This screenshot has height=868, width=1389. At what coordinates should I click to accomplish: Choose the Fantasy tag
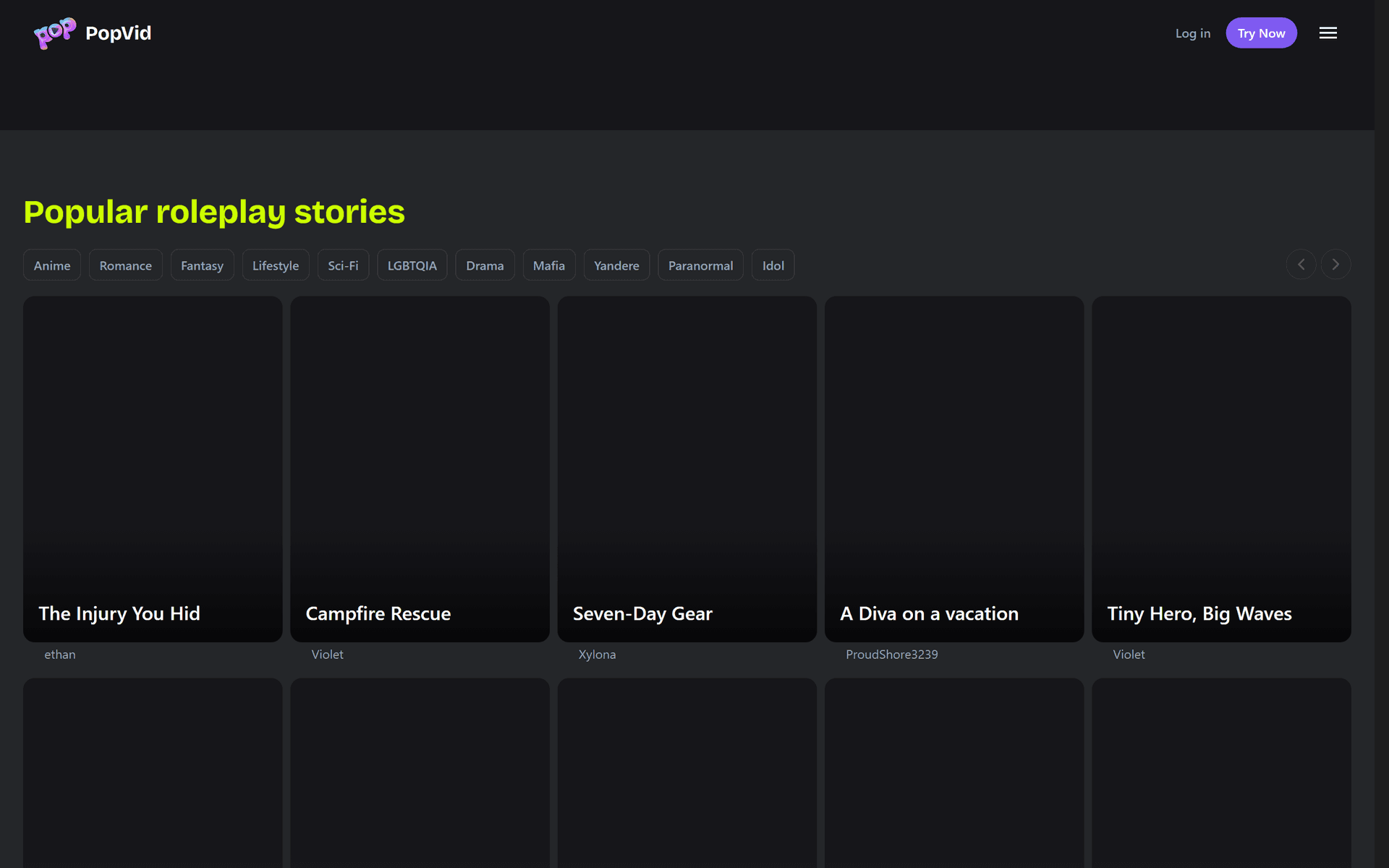tap(202, 265)
